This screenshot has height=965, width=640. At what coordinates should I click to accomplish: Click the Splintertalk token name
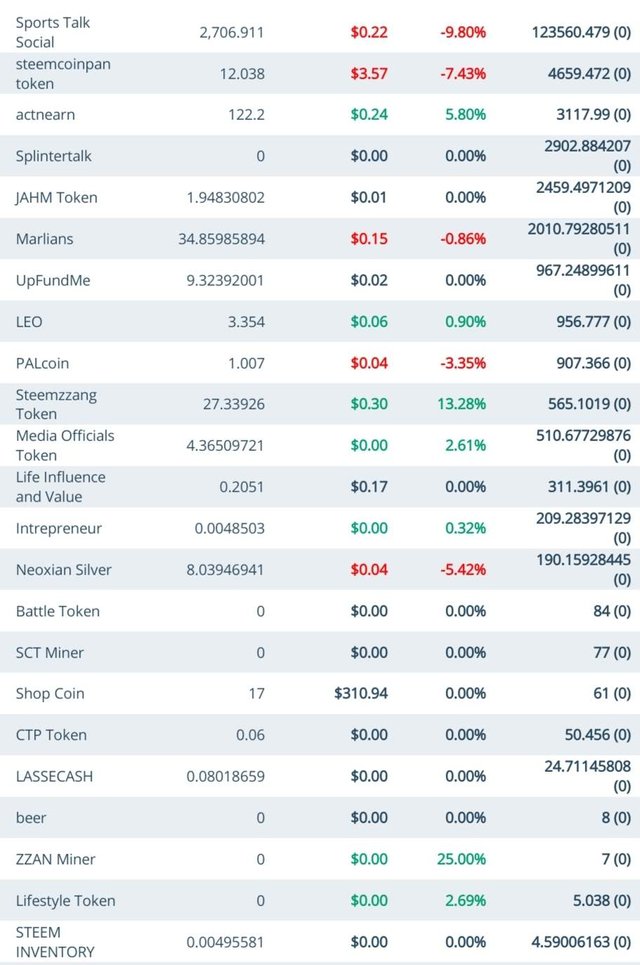55,156
